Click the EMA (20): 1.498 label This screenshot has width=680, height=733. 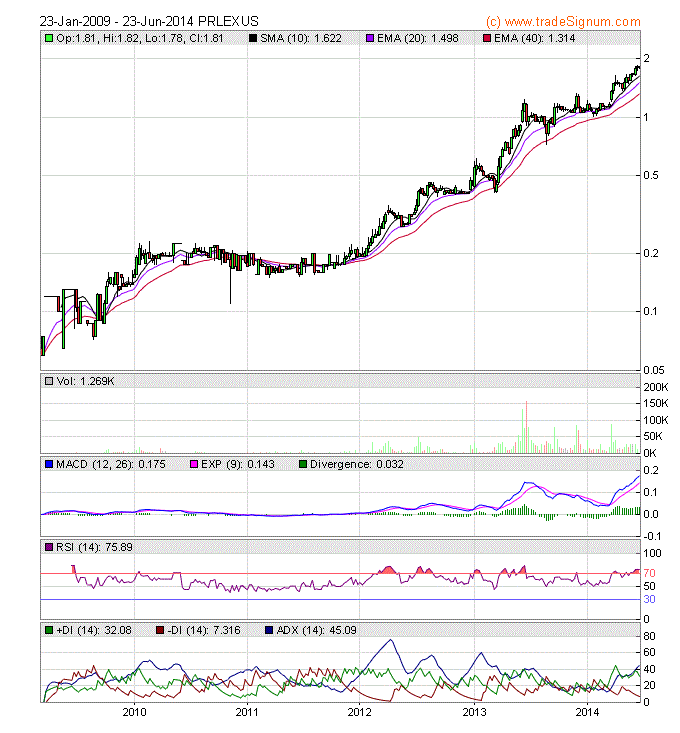tap(418, 38)
